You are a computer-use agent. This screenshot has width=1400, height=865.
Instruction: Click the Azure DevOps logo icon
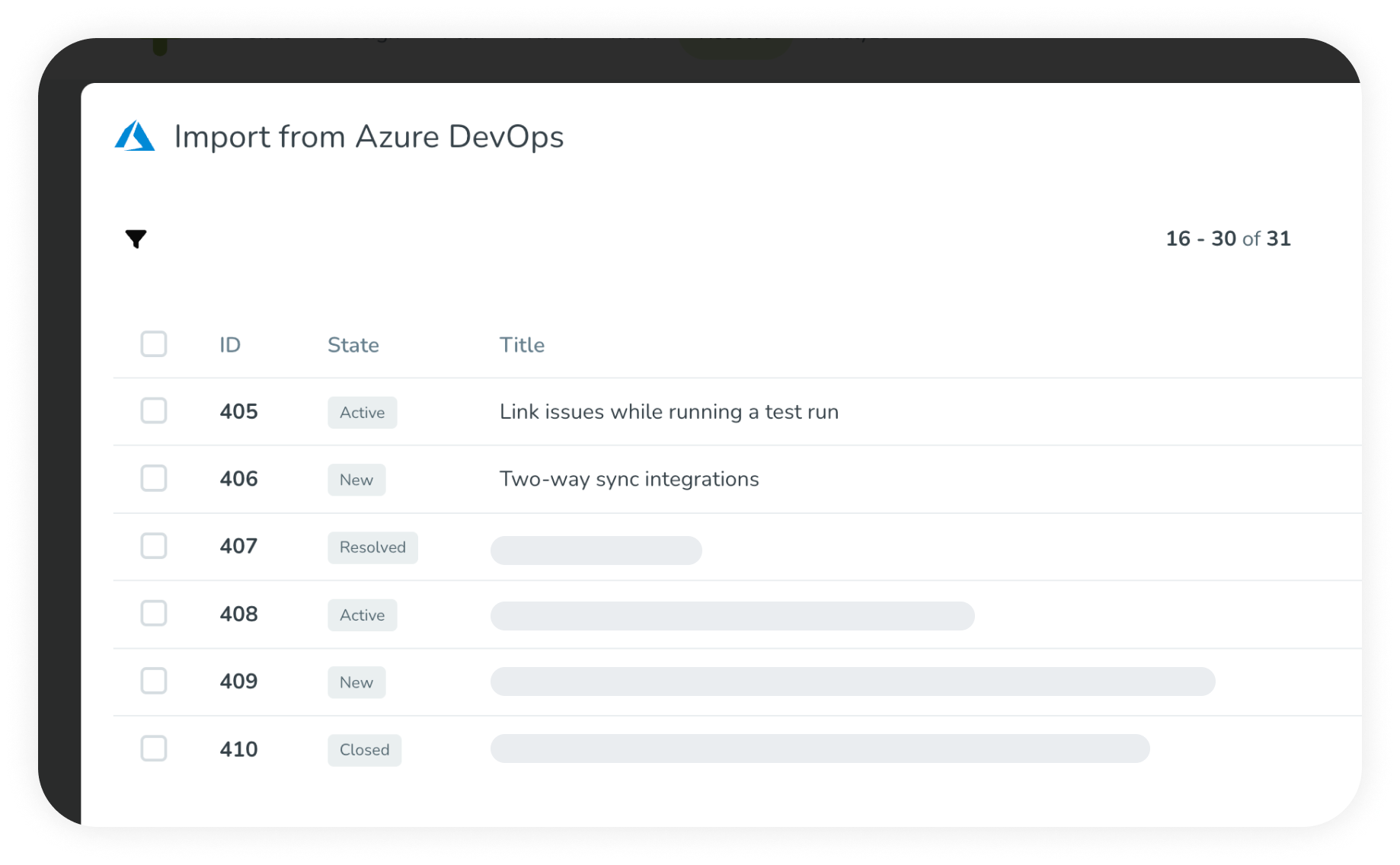[x=136, y=137]
